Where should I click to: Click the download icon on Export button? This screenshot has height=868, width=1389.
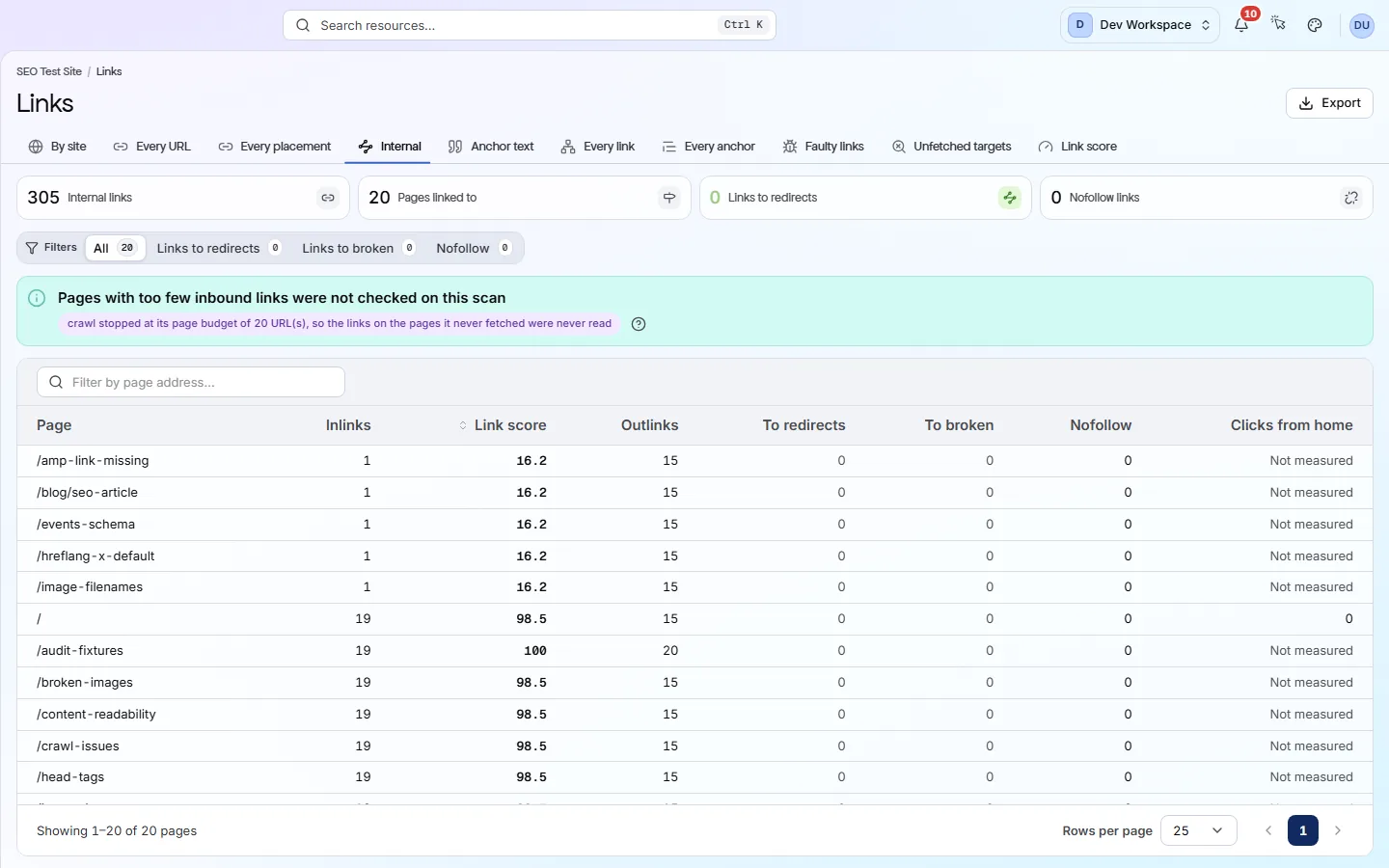(x=1306, y=103)
